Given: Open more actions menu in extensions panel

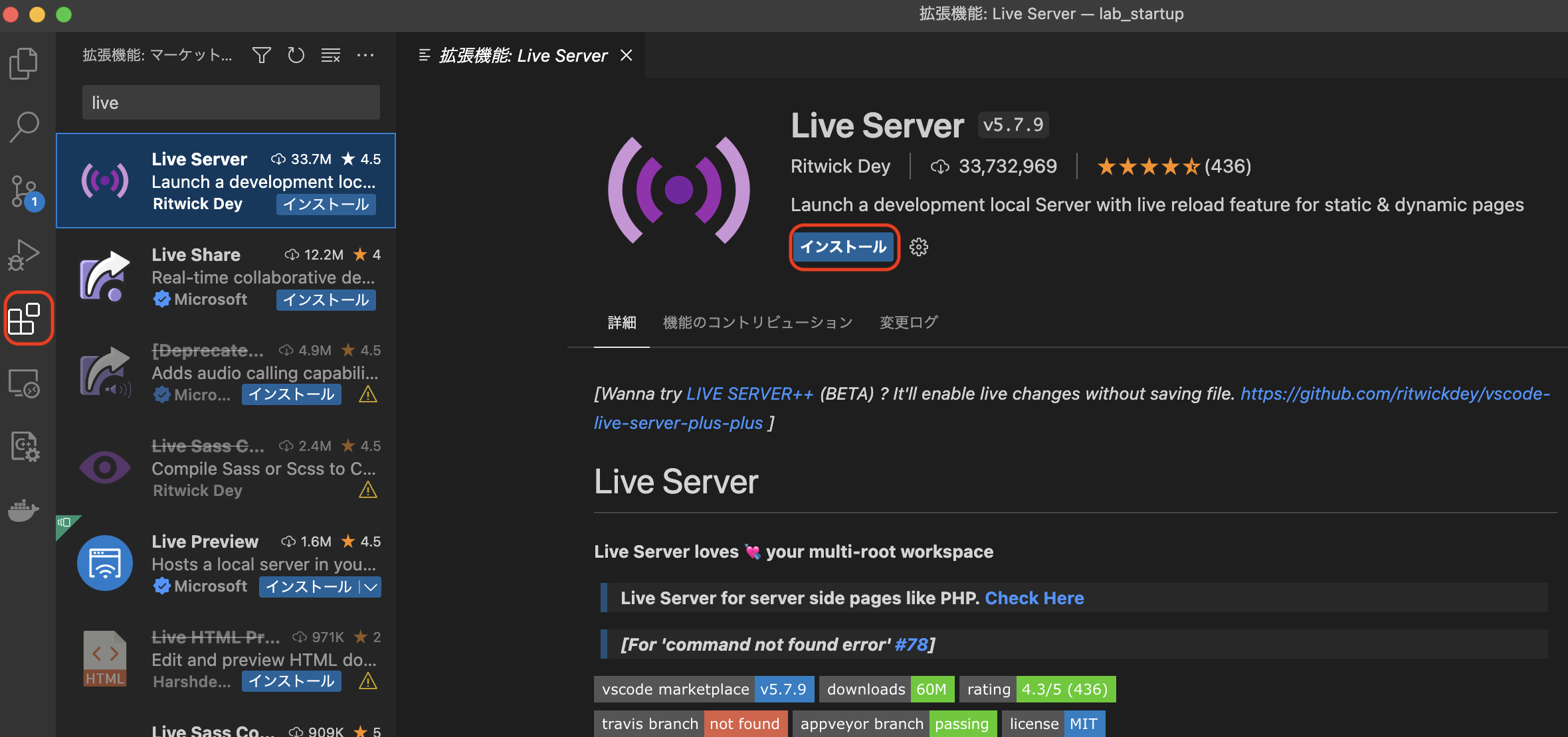Looking at the screenshot, I should [x=365, y=55].
